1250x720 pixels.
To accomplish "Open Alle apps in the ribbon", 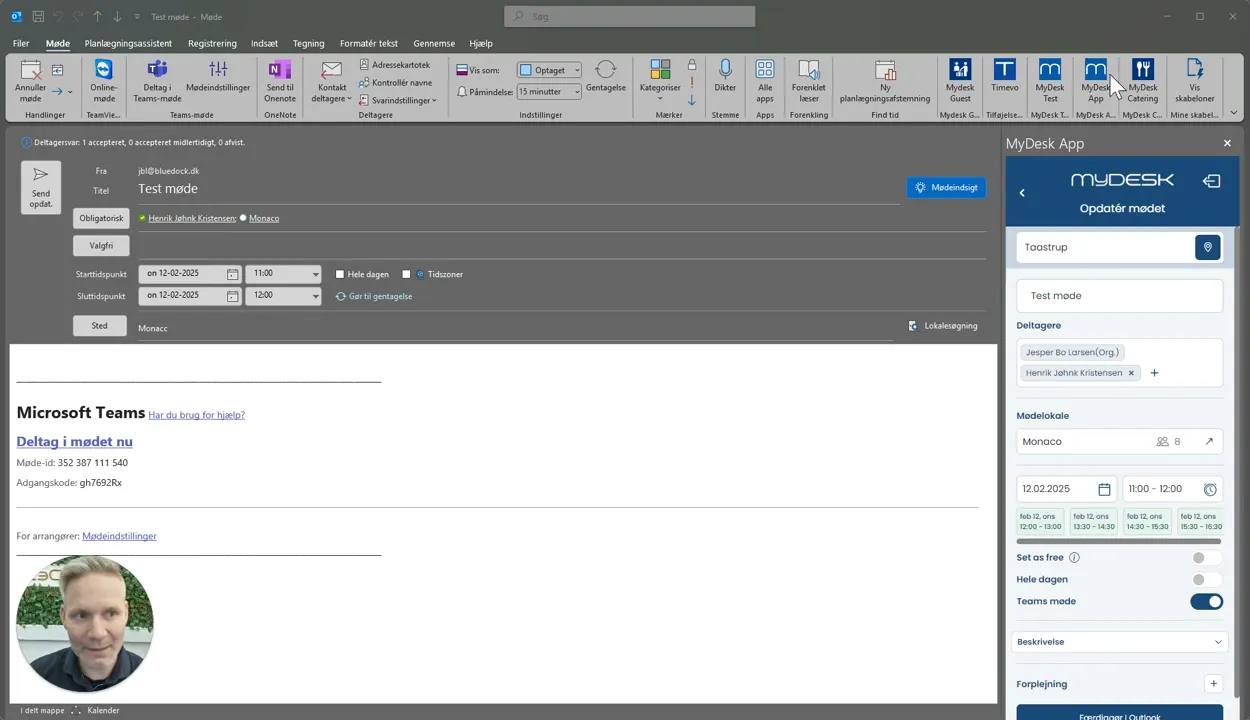I will click(765, 80).
